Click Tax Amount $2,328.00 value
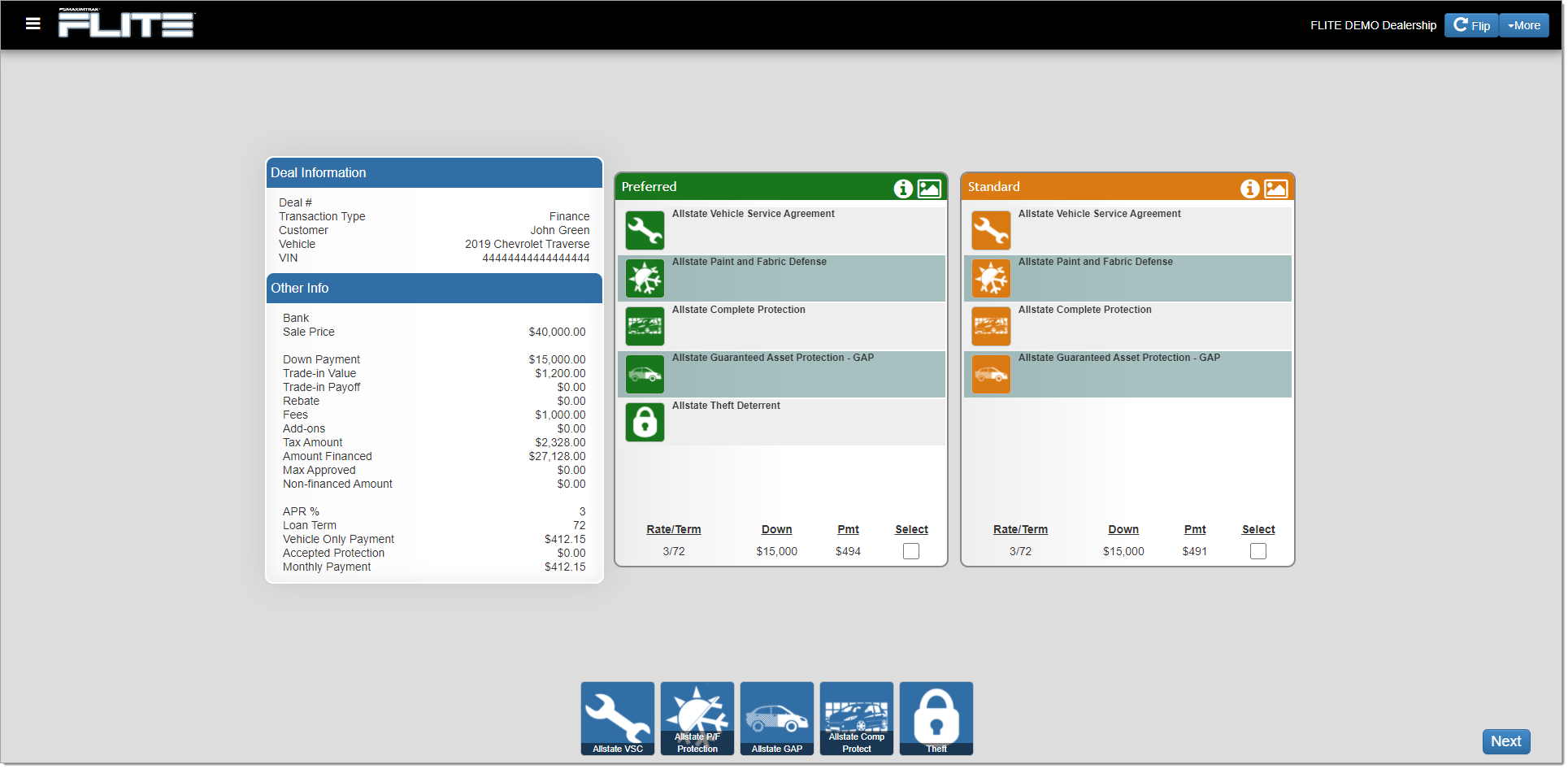The width and height of the screenshot is (1568, 769). coord(560,442)
